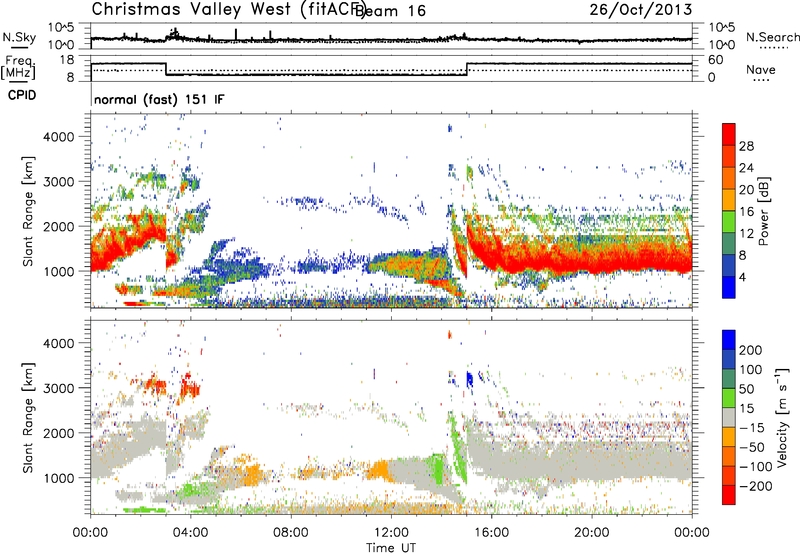Click the 'Velocity [m s-1]' colorbar label

782,417
